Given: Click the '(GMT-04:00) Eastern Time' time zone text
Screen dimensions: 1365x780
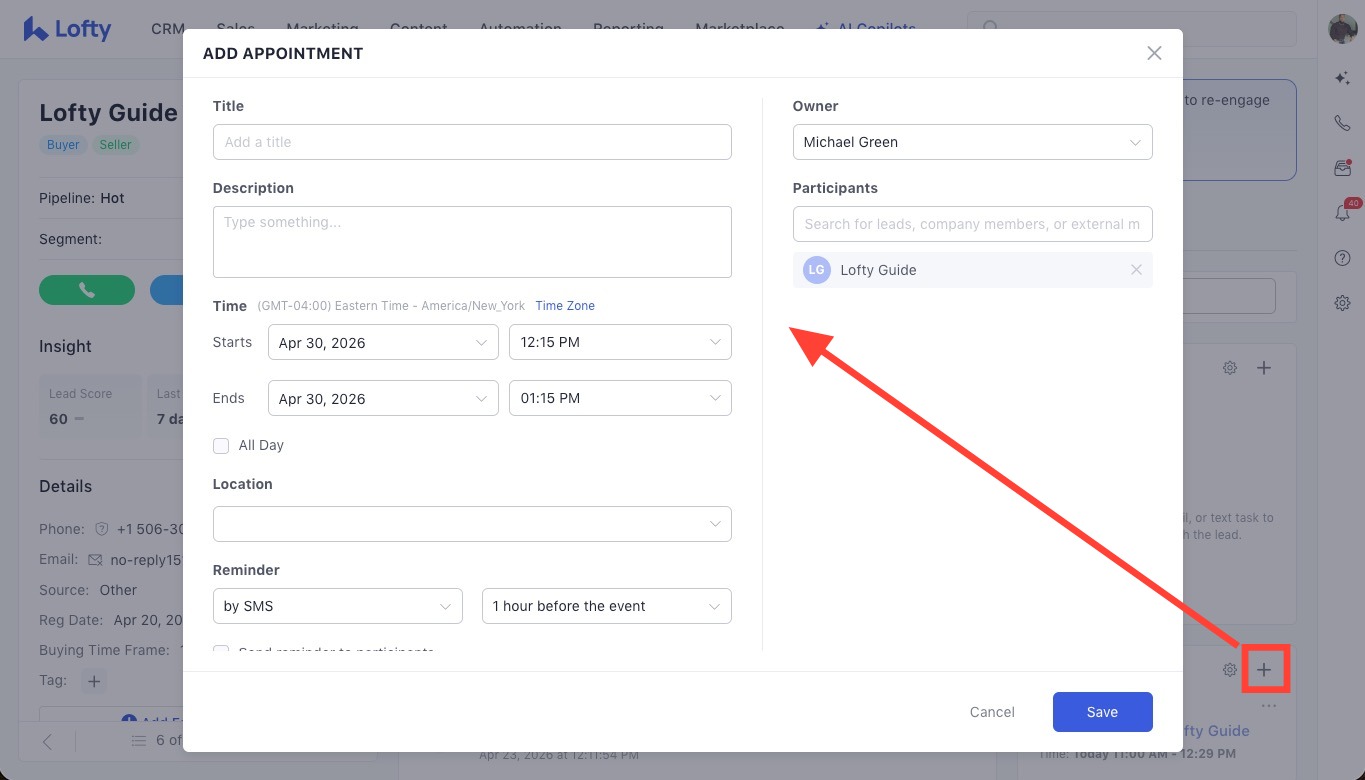Looking at the screenshot, I should pyautogui.click(x=391, y=306).
